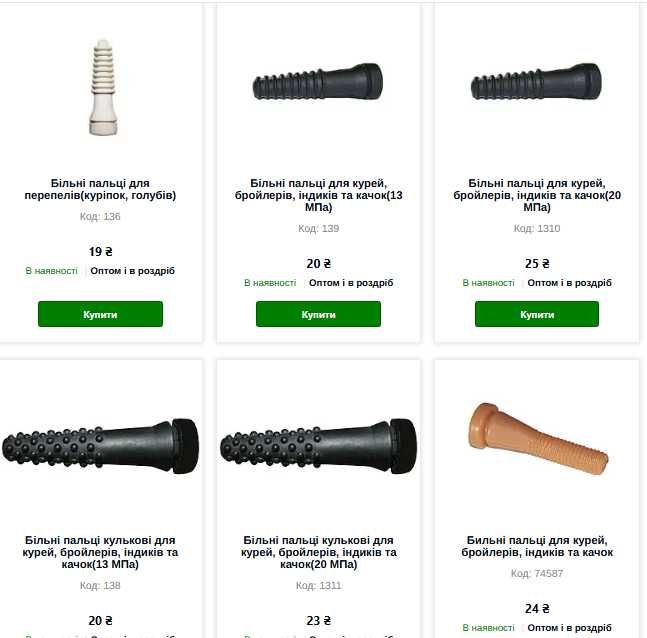
Task: Open title link for chickens and broilers (13 МПа)
Action: (x=318, y=195)
